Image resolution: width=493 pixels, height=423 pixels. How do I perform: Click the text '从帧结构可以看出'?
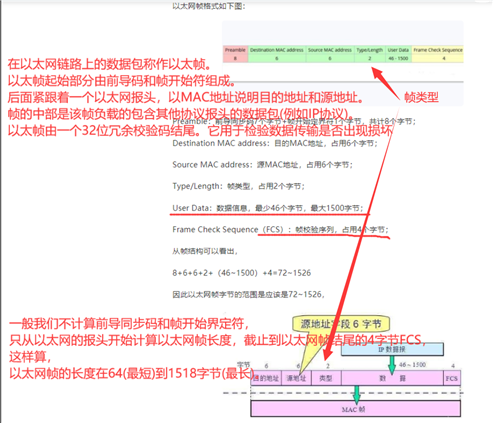coord(205,251)
